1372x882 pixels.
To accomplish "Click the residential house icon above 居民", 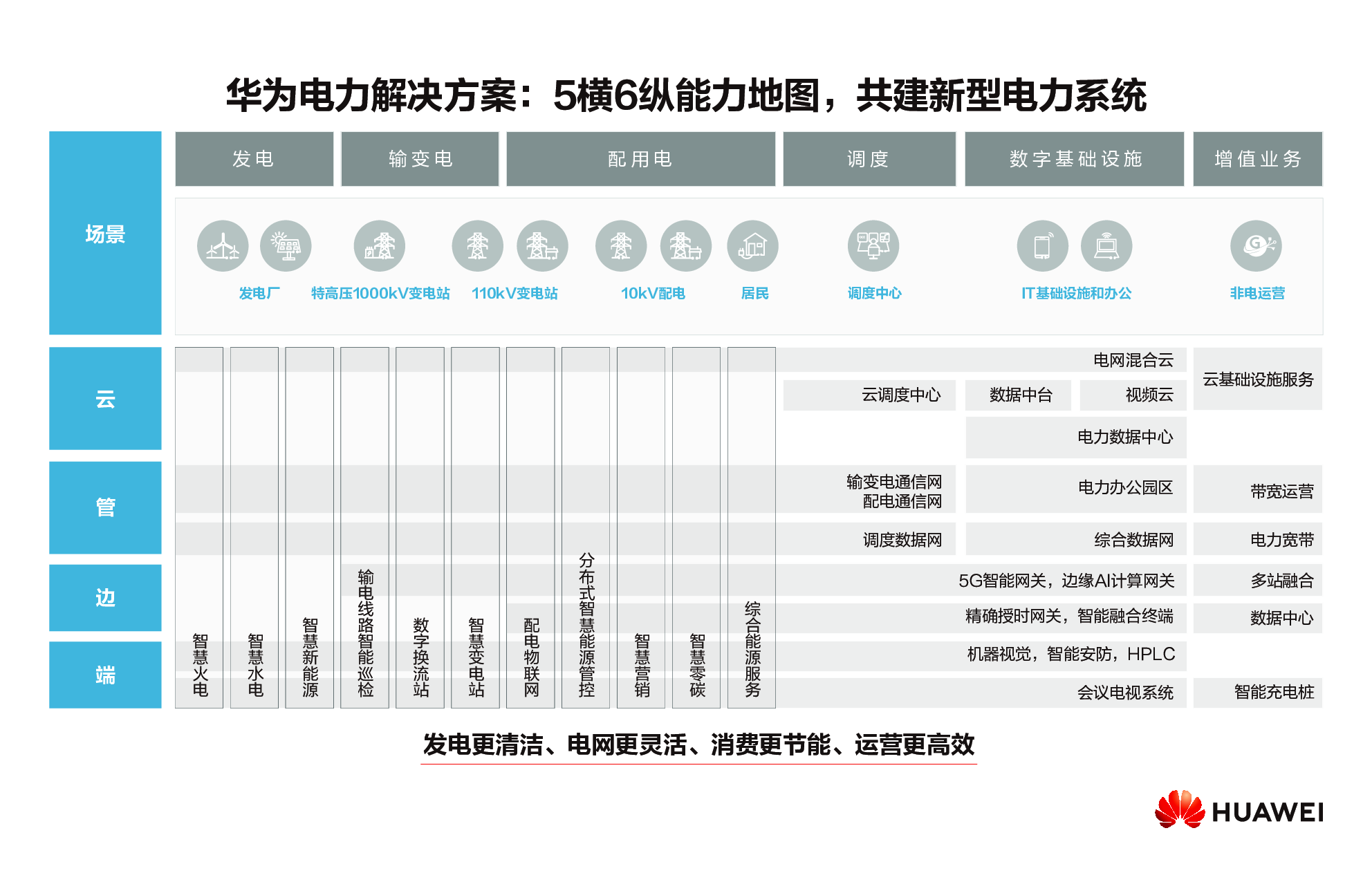I will tap(752, 246).
